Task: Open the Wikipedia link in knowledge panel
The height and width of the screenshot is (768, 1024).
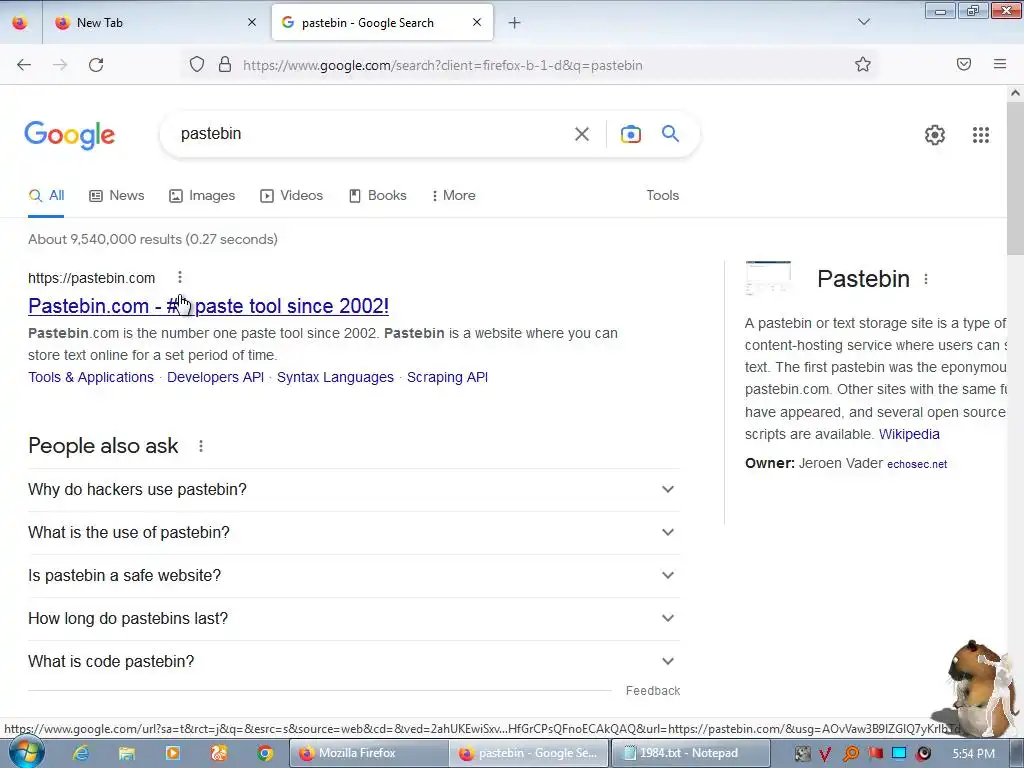Action: point(909,434)
